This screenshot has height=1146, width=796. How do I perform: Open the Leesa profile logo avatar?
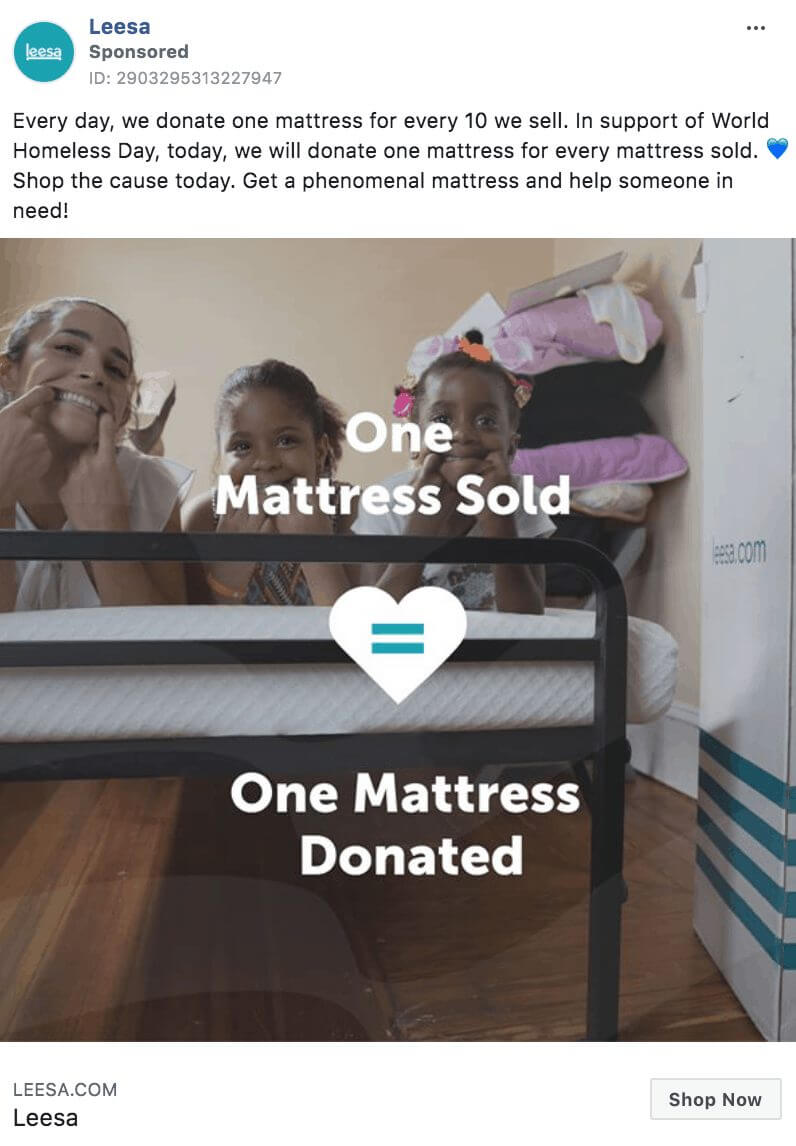click(44, 52)
